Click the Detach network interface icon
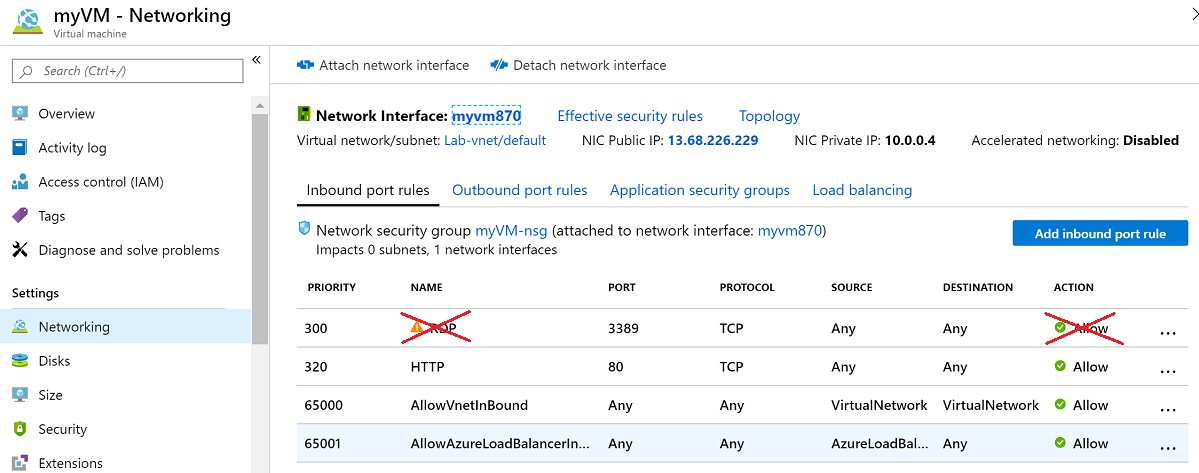 (x=499, y=65)
